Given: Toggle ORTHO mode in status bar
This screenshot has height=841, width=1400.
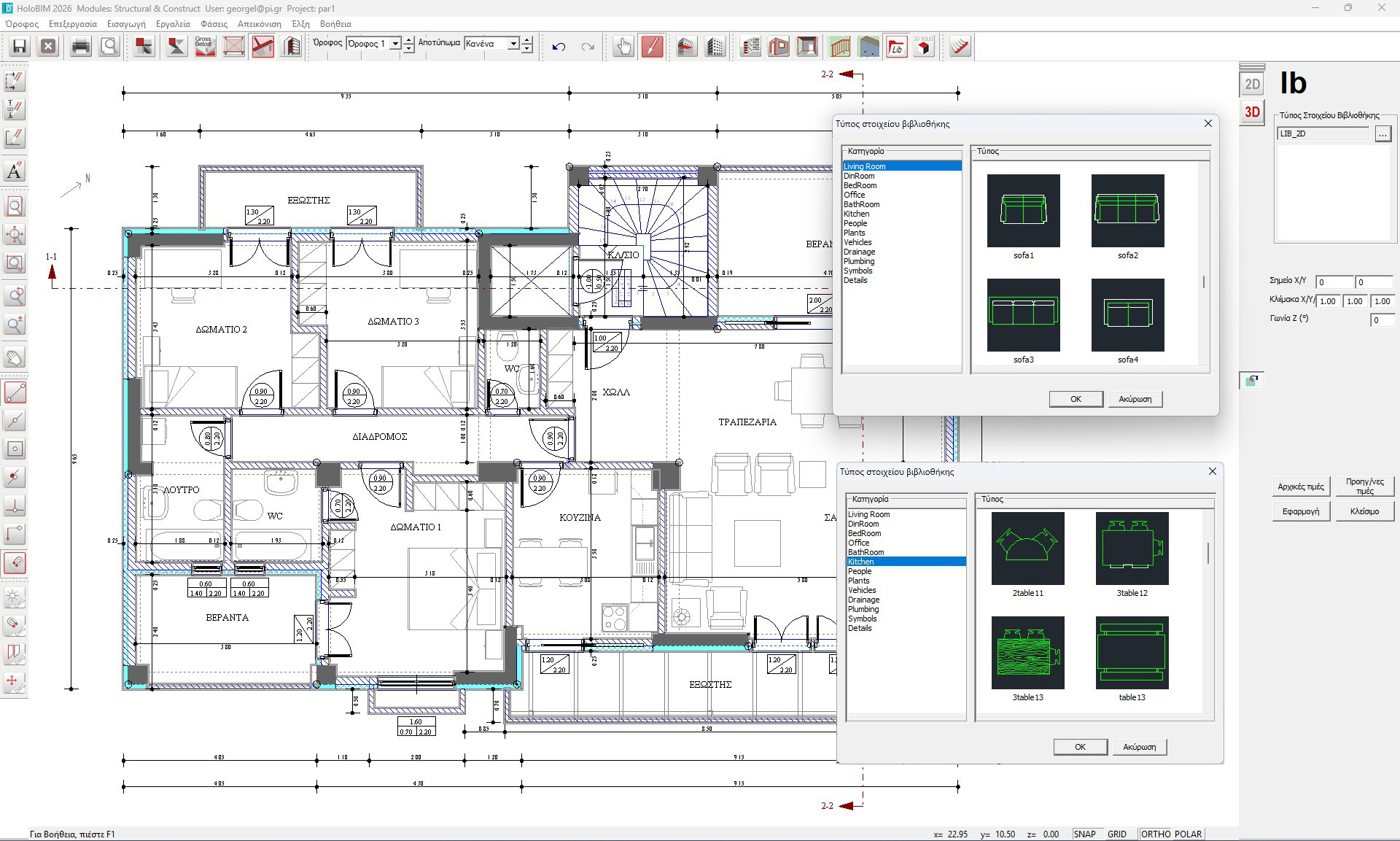Looking at the screenshot, I should 1156,834.
